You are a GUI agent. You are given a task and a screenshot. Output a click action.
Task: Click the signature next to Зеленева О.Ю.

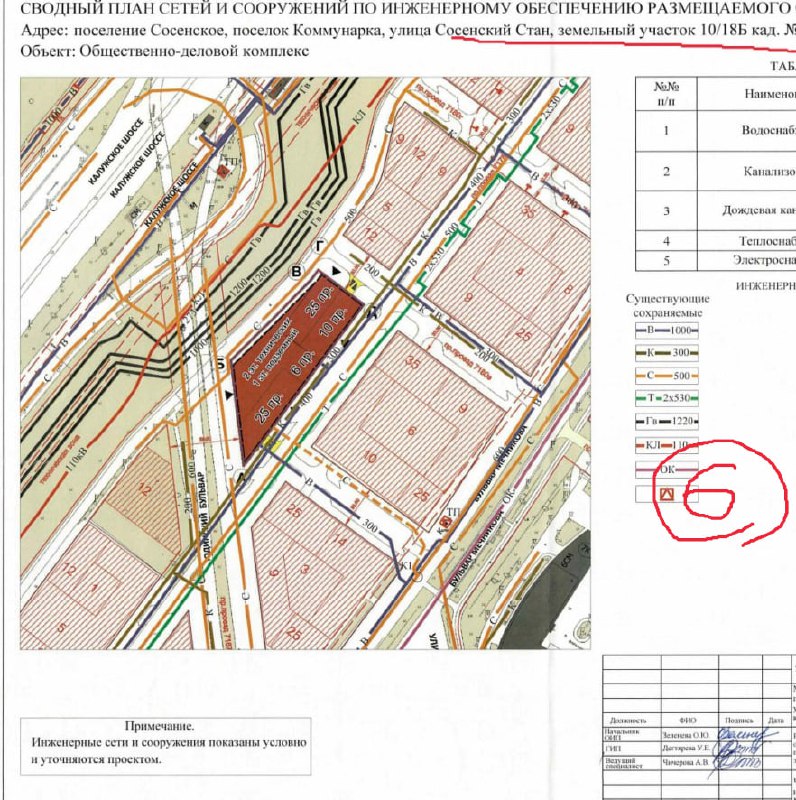747,736
